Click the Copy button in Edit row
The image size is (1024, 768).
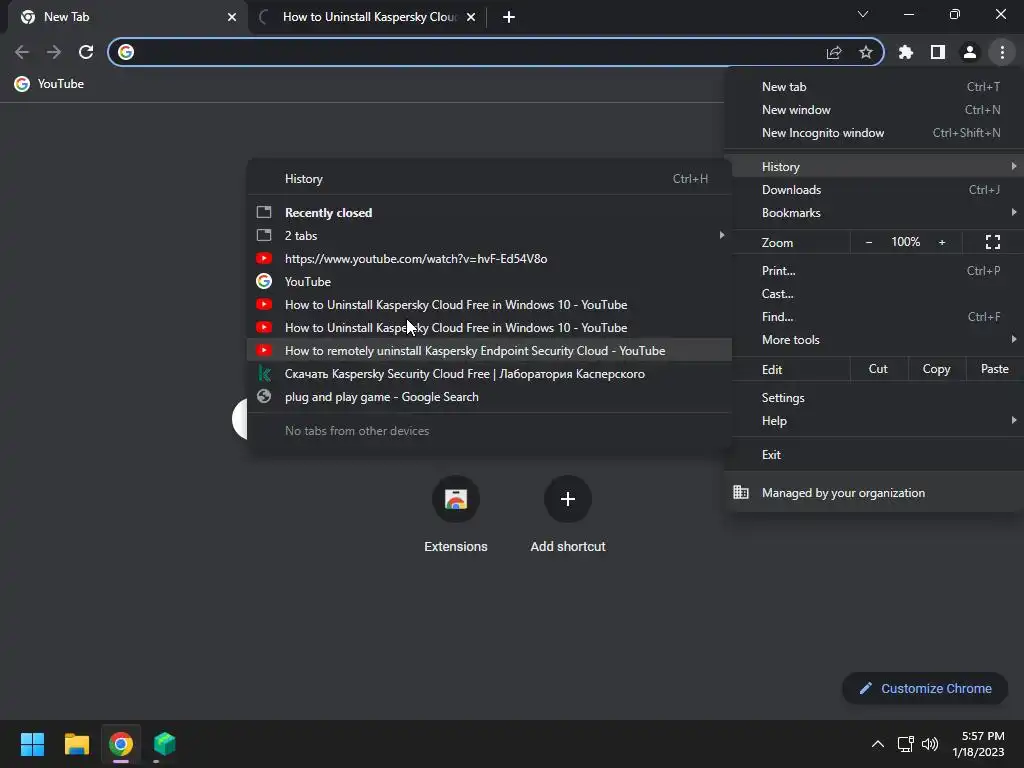tap(936, 369)
